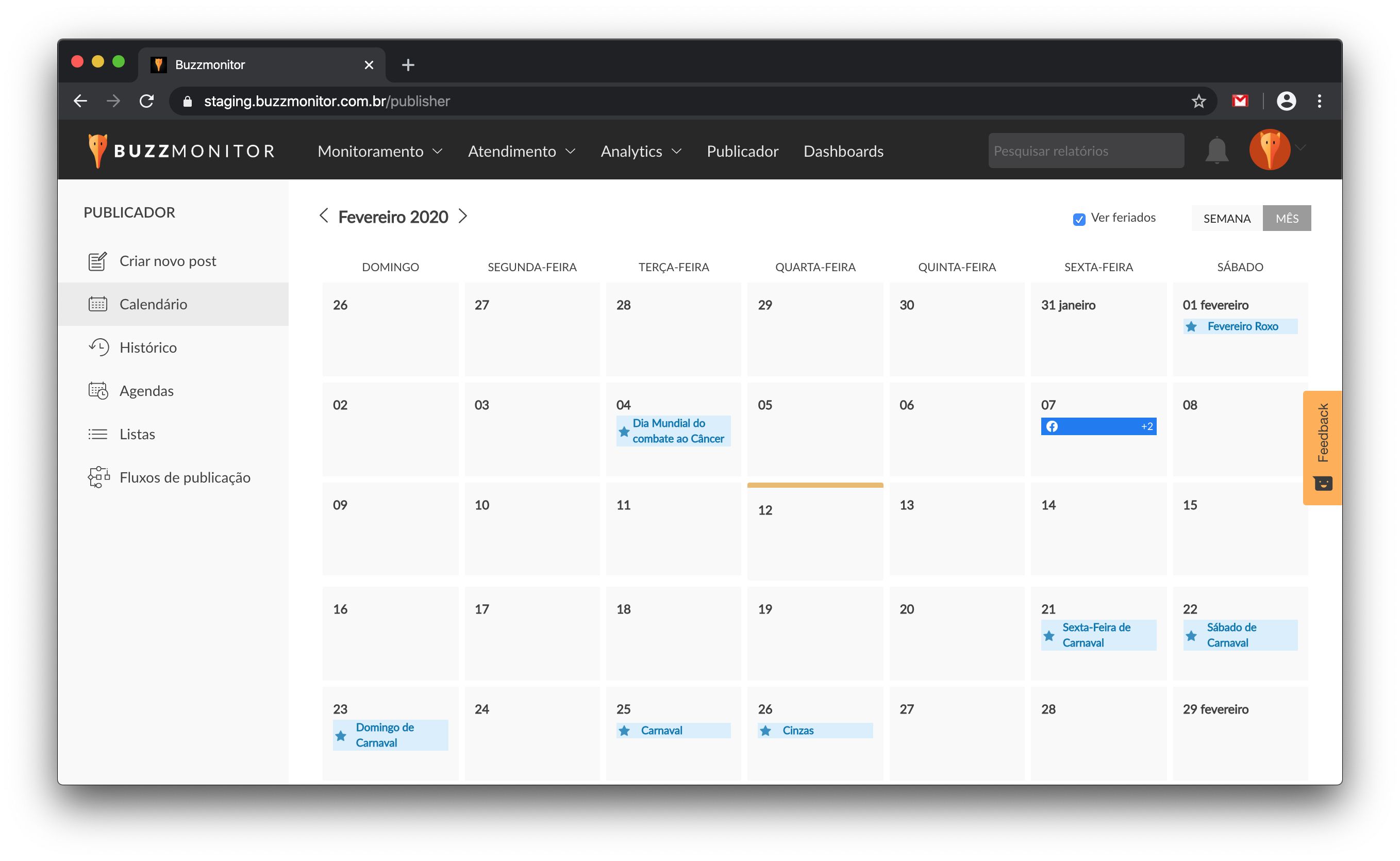Open the Criar novo post editor

[168, 261]
